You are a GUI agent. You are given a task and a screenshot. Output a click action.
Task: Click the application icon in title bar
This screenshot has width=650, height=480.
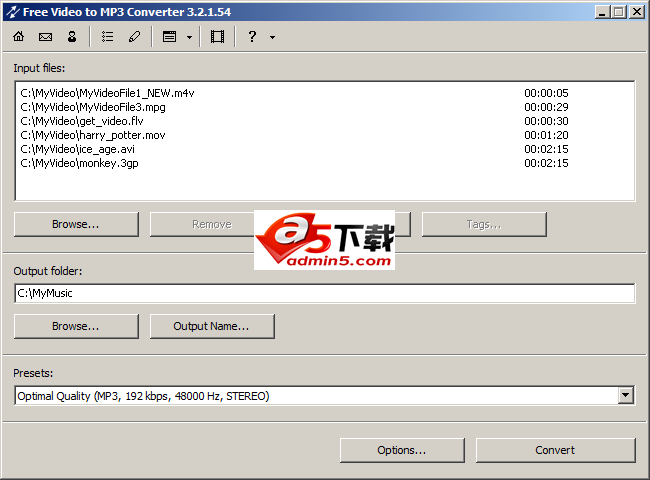point(13,12)
